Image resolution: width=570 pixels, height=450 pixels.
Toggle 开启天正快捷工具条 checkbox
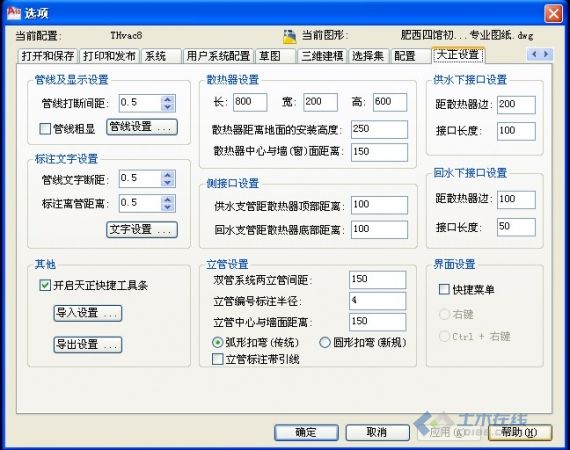pos(45,285)
